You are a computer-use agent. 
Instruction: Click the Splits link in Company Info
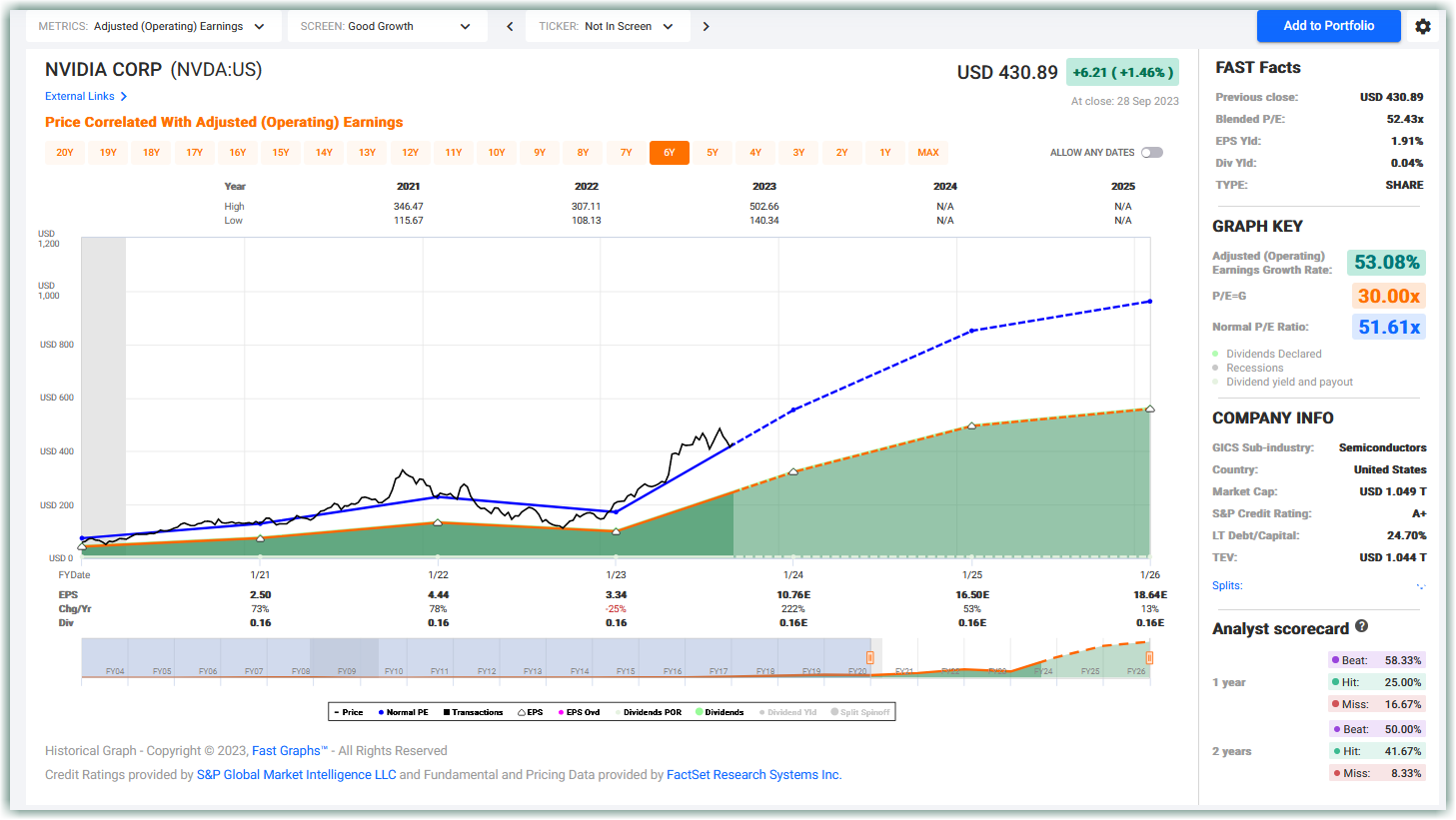1227,585
